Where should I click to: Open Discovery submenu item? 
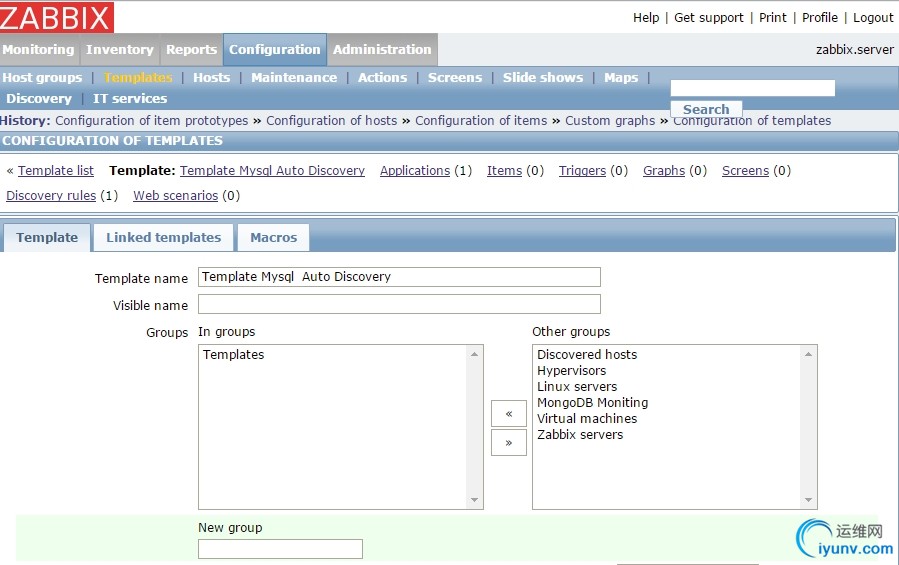[x=39, y=99]
